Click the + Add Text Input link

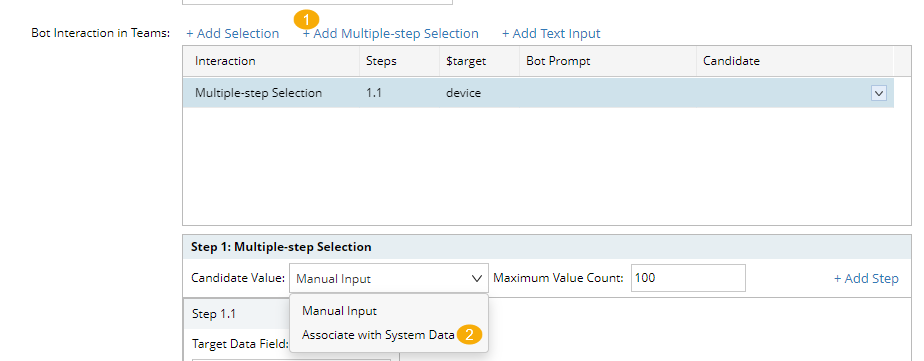551,34
